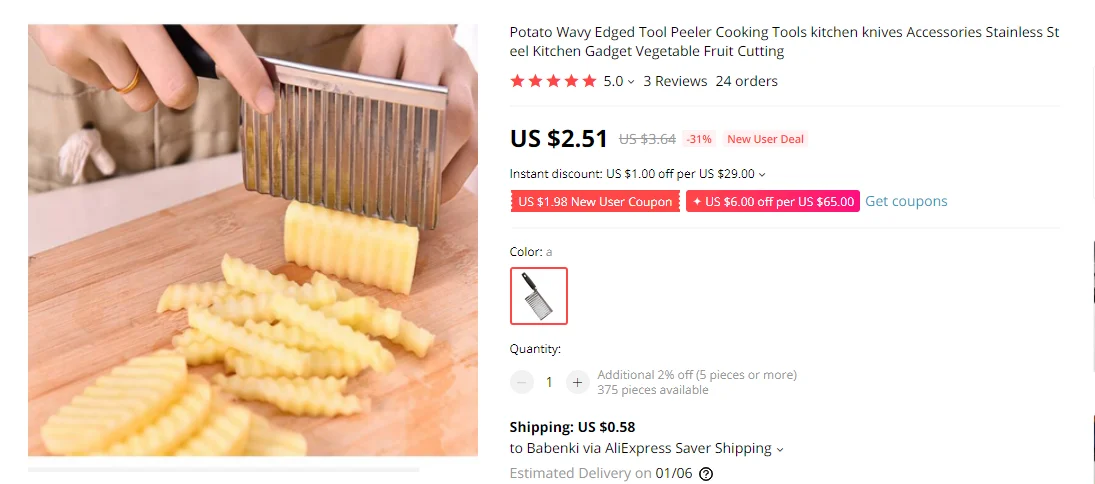1095x484 pixels.
Task: Click the product title text
Action: (784, 41)
